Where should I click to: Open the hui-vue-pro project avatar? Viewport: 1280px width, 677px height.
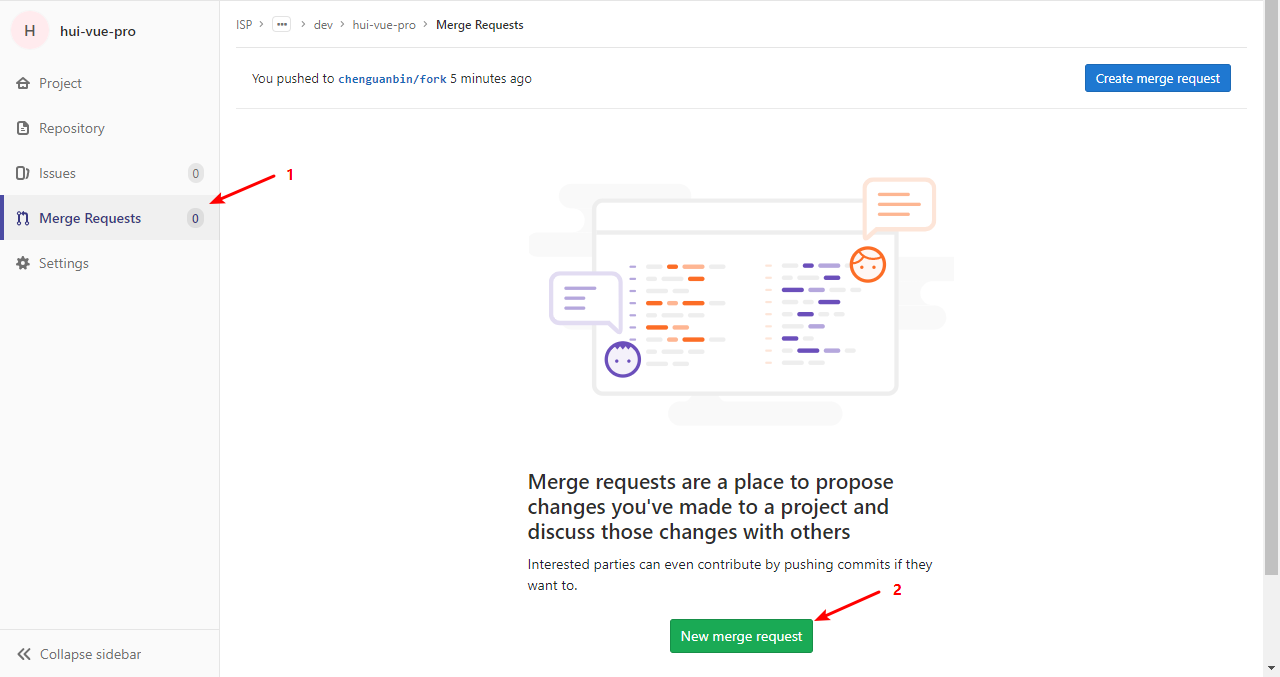pyautogui.click(x=30, y=31)
